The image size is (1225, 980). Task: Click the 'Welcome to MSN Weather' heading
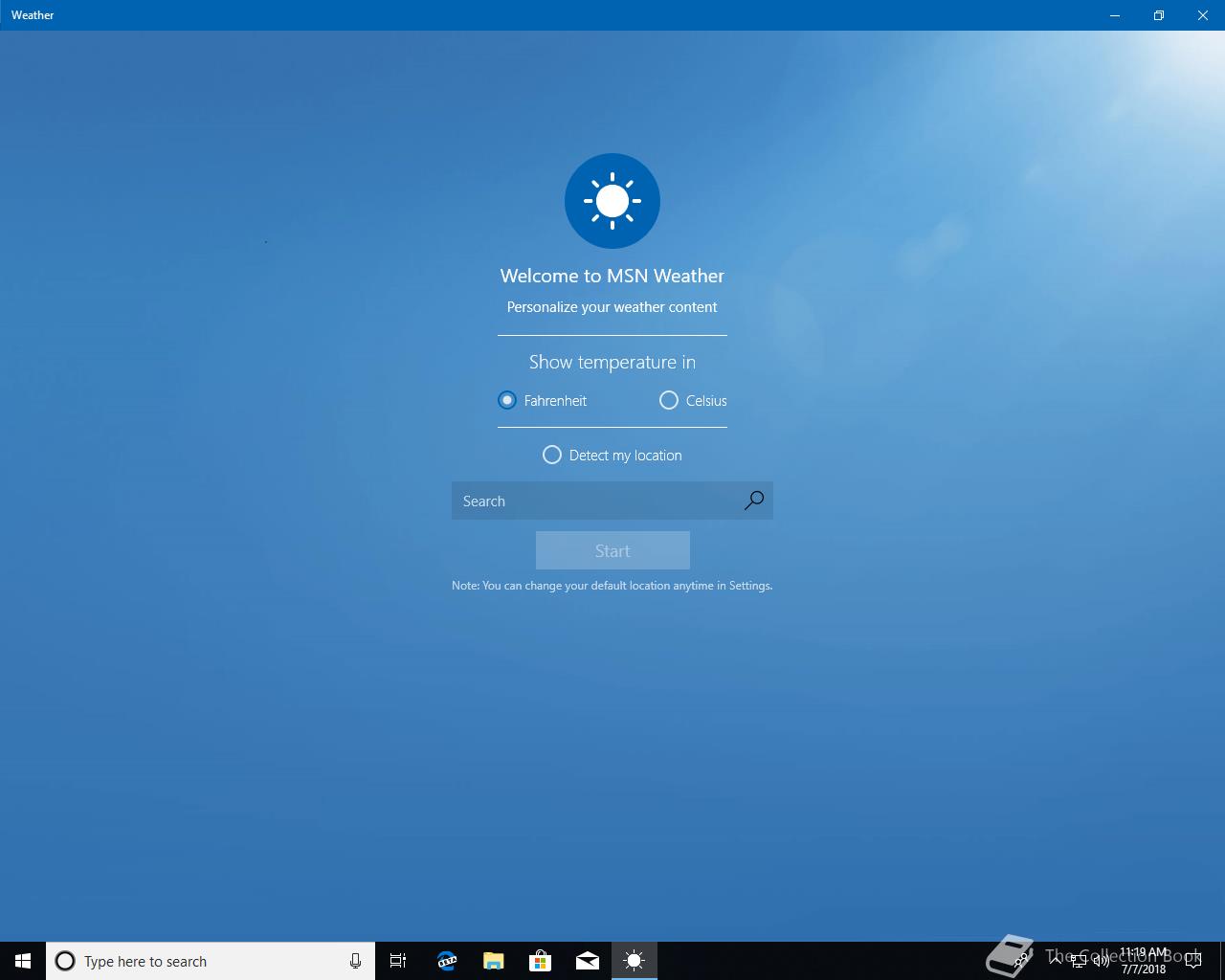612,276
